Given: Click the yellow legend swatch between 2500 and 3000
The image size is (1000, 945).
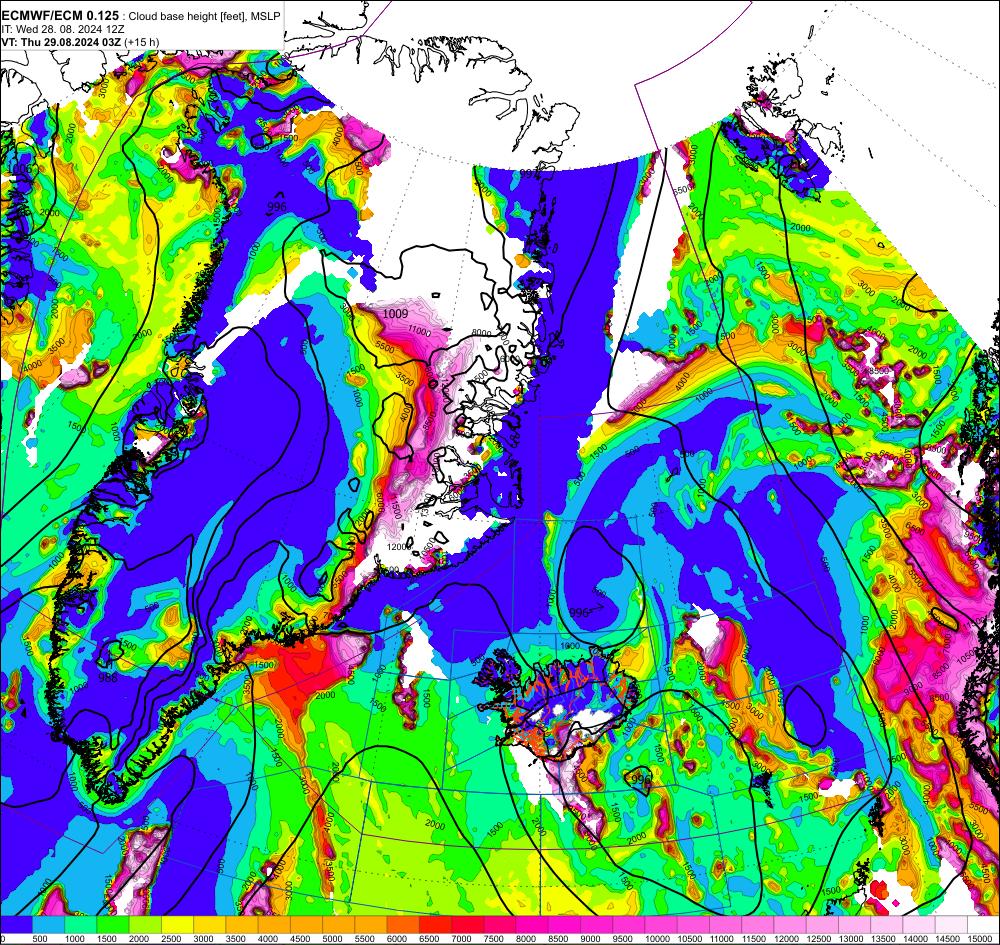Looking at the screenshot, I should pyautogui.click(x=177, y=925).
